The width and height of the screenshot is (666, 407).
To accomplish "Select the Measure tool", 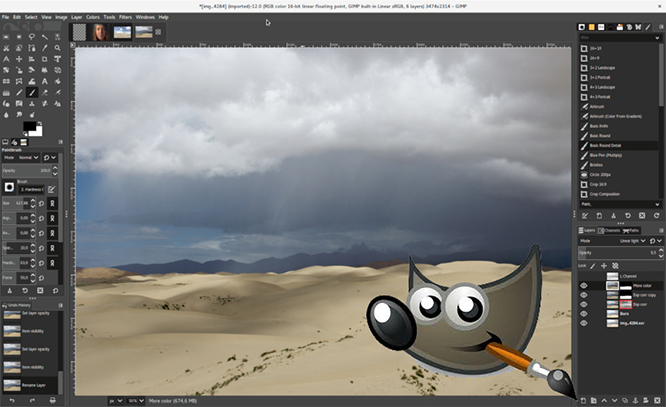I will (x=6, y=59).
